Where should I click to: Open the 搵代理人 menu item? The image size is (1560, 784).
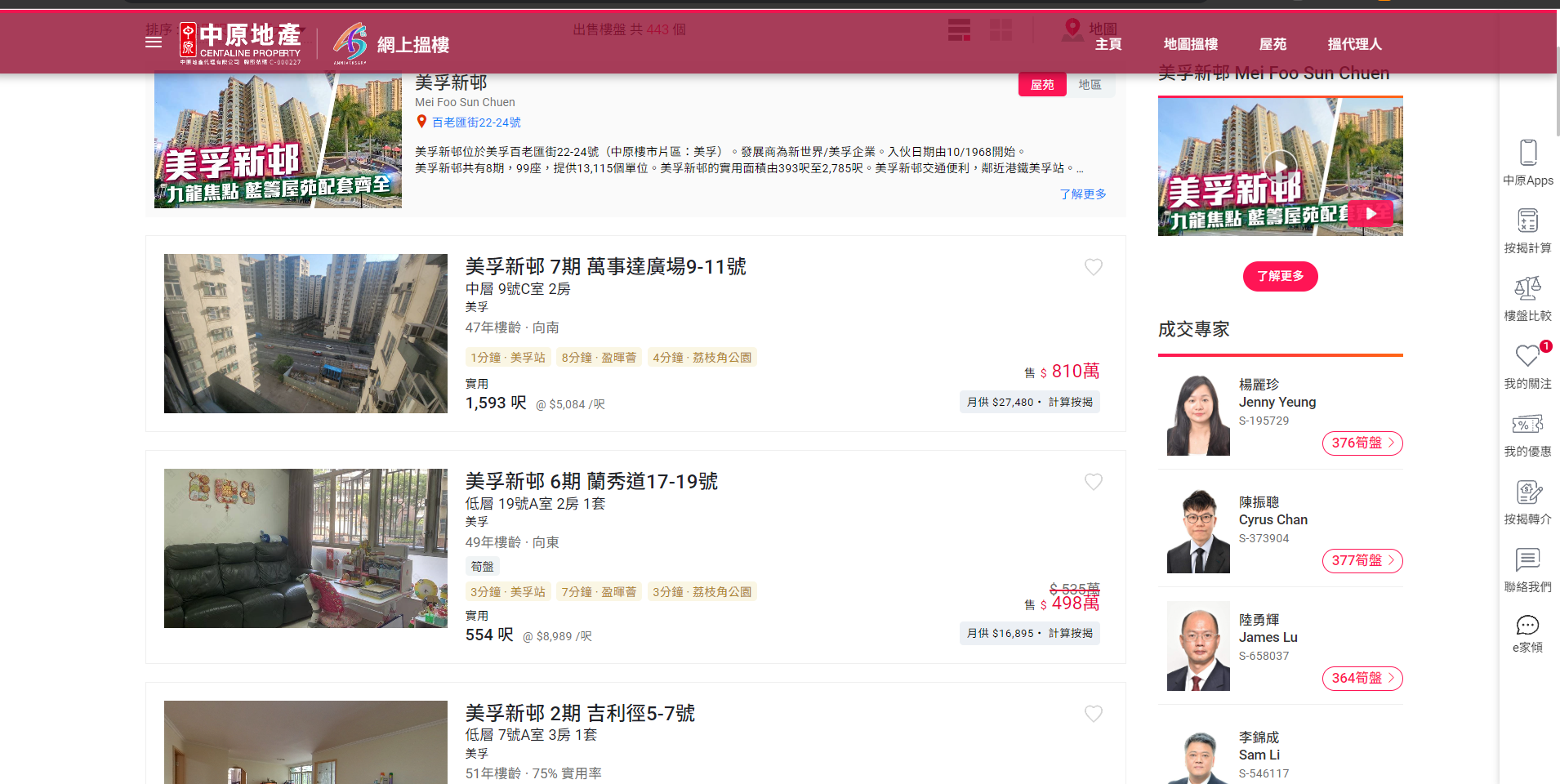tap(1353, 43)
